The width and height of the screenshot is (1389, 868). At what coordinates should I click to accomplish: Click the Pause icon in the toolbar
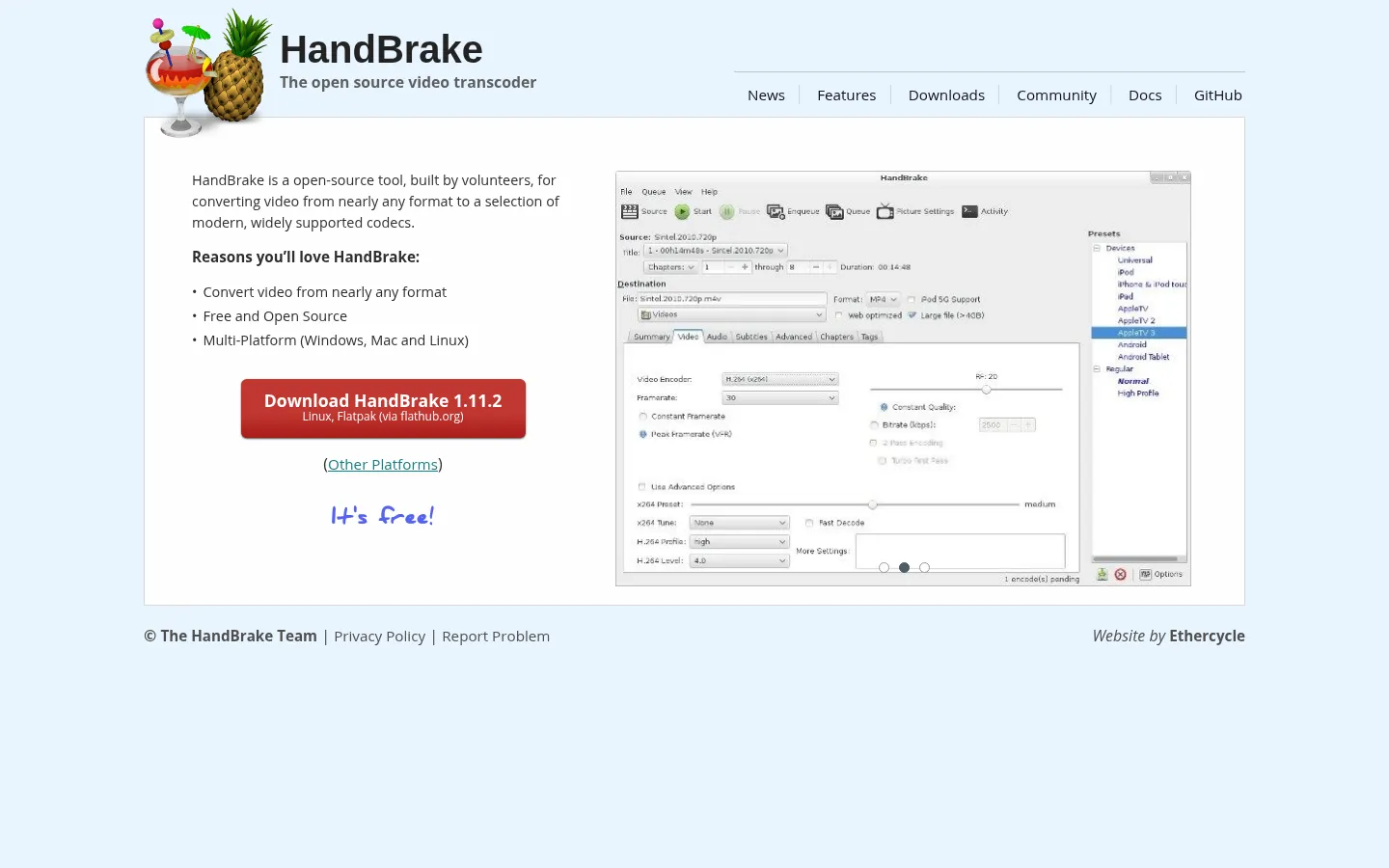click(x=726, y=211)
